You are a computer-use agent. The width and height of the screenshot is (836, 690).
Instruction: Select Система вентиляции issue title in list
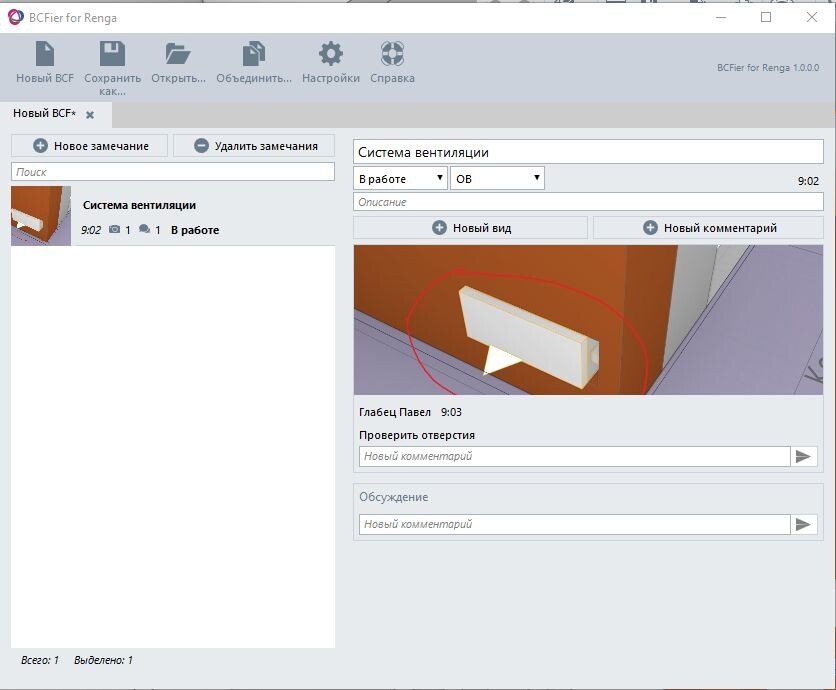(139, 205)
